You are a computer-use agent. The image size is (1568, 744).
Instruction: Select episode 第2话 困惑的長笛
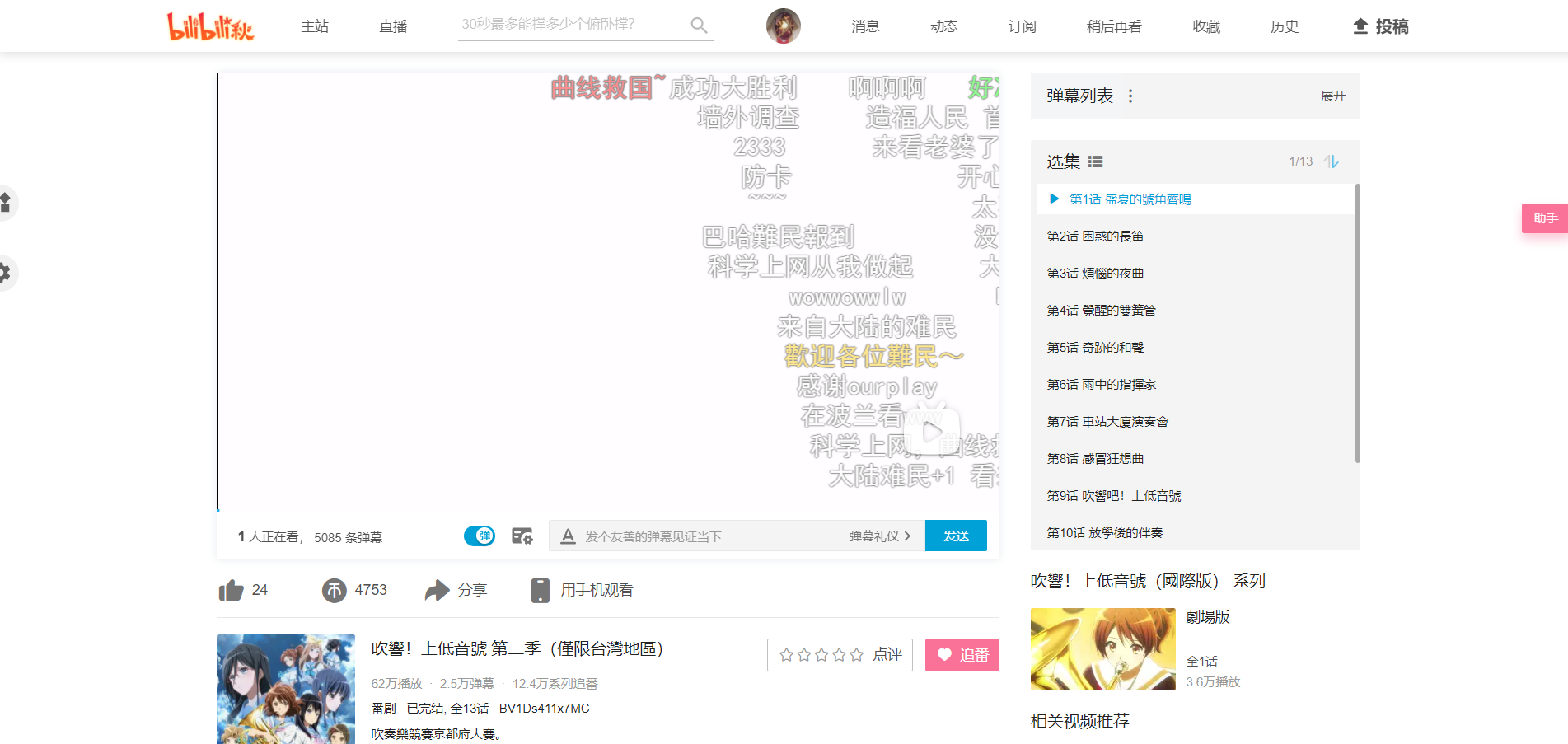pyautogui.click(x=1195, y=236)
